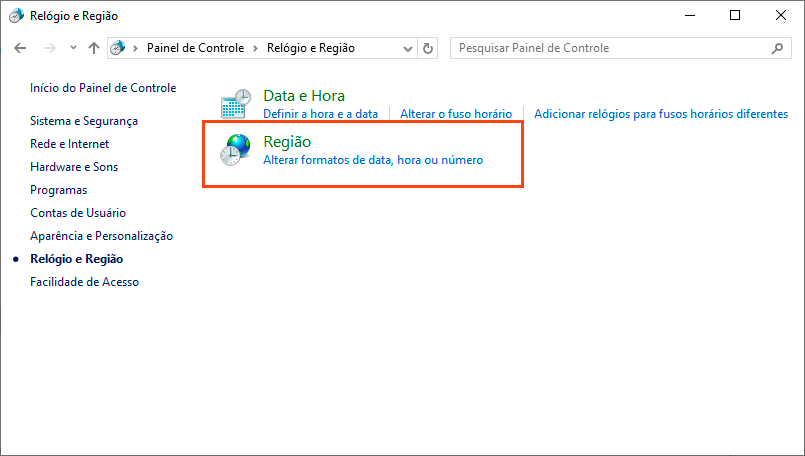805x456 pixels.
Task: Click the search magnifier icon
Action: [x=777, y=48]
